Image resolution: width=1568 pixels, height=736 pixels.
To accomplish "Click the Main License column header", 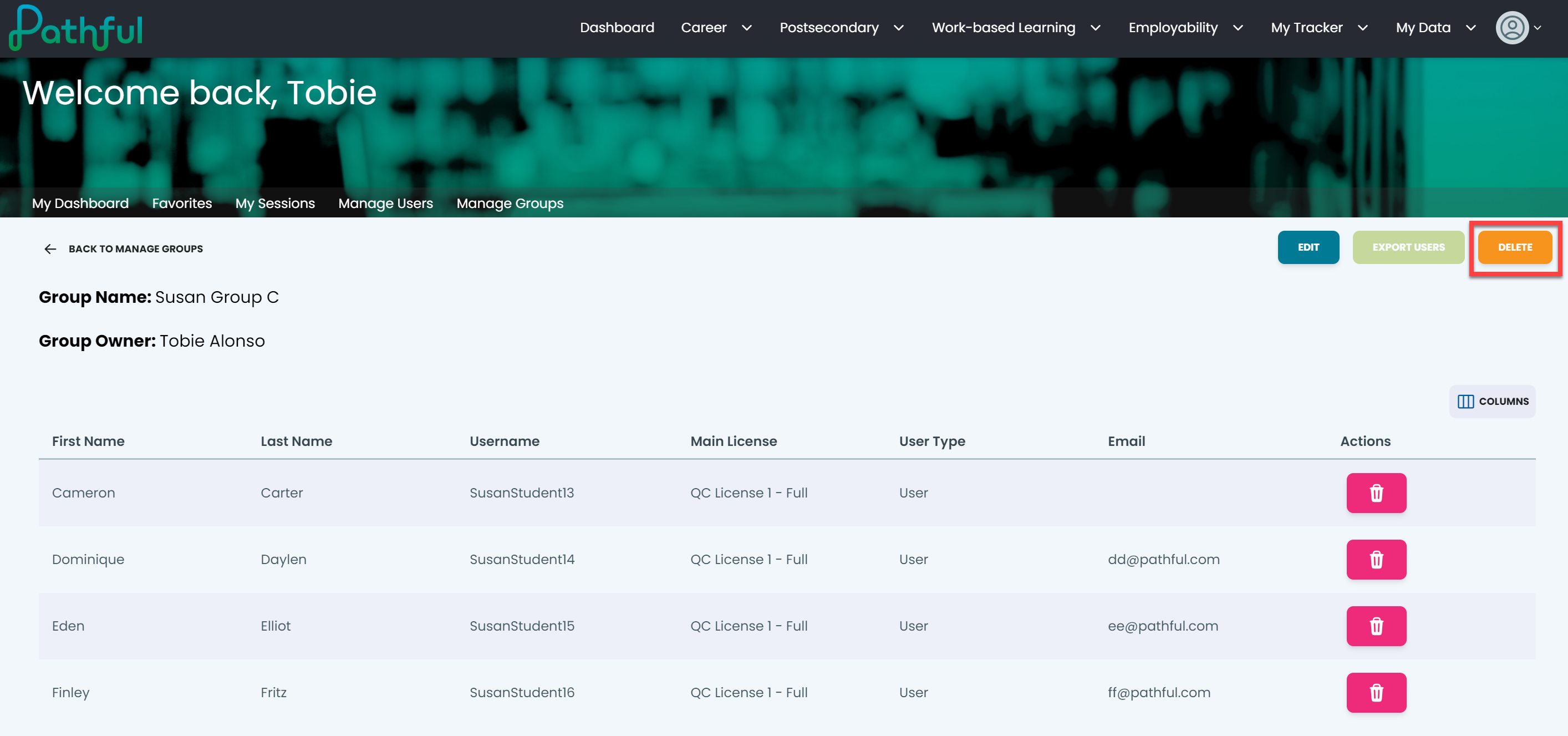I will [734, 441].
